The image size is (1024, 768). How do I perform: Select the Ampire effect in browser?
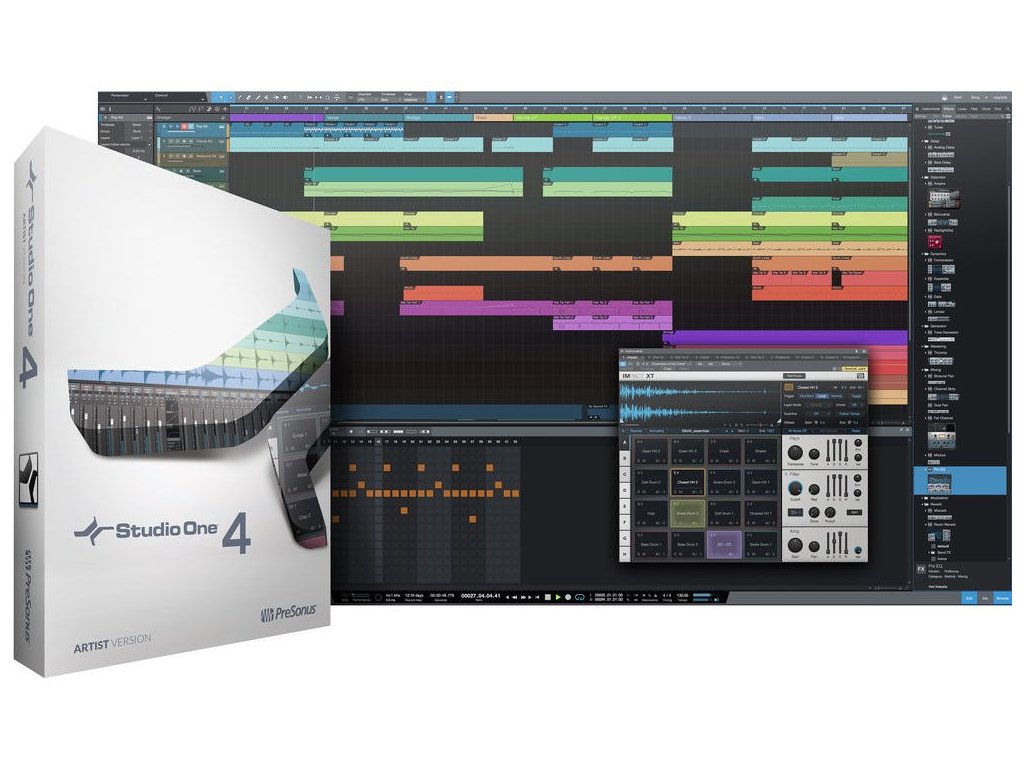939,184
